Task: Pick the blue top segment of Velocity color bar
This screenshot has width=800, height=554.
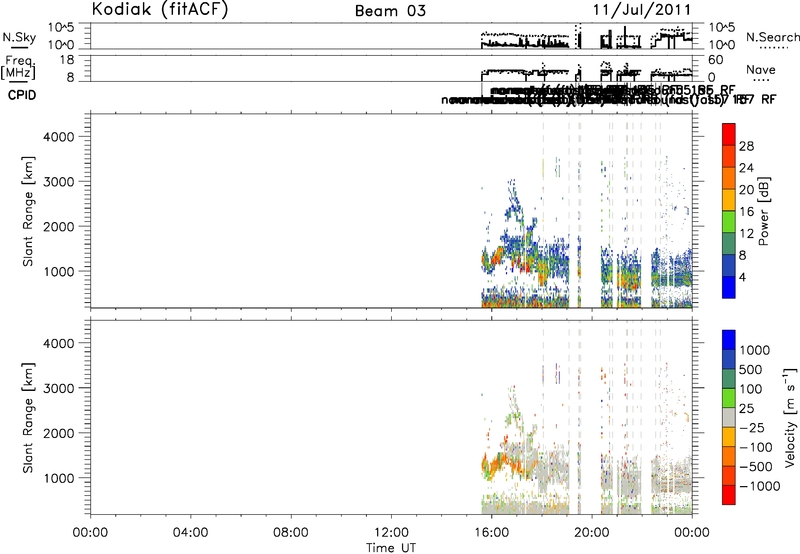Action: 729,340
